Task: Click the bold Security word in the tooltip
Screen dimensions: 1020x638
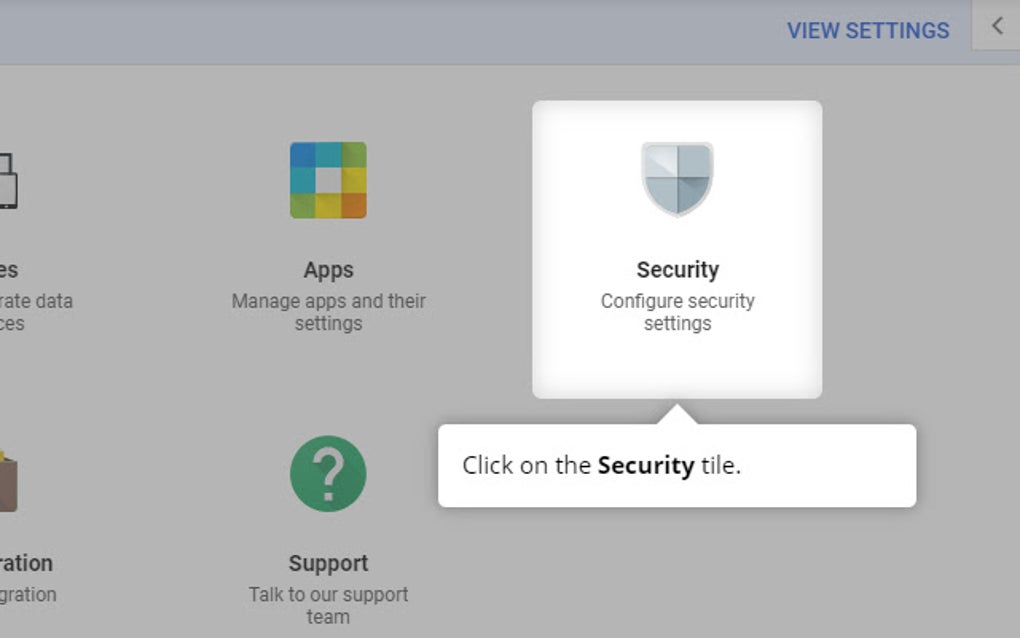Action: 645,466
